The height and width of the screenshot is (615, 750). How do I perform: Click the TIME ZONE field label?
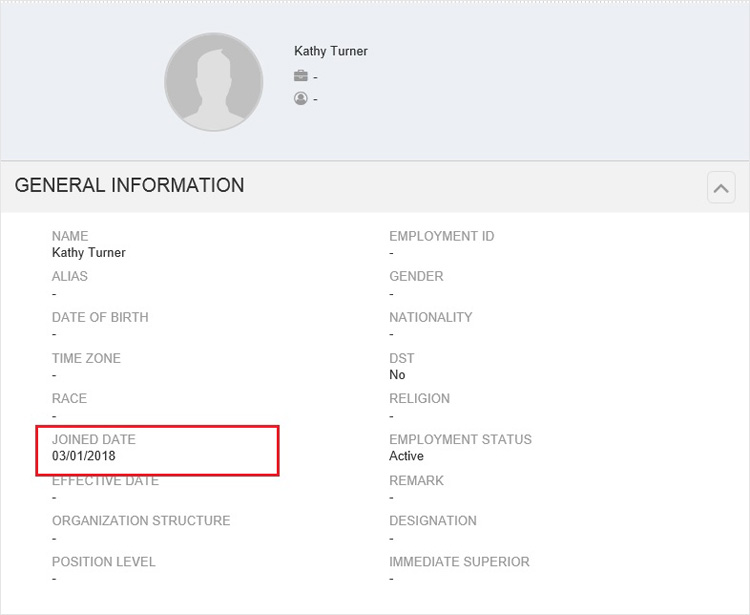click(86, 358)
